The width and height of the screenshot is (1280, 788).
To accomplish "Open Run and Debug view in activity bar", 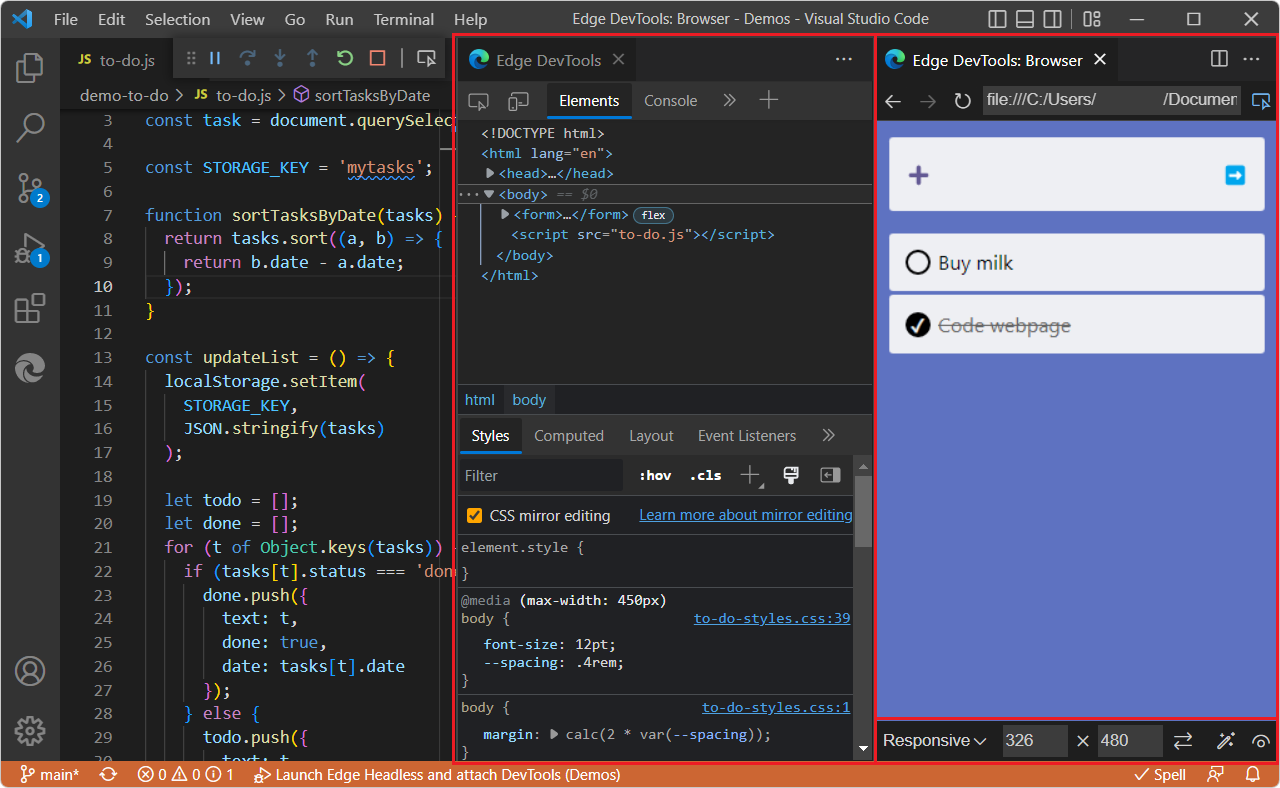I will (x=30, y=249).
